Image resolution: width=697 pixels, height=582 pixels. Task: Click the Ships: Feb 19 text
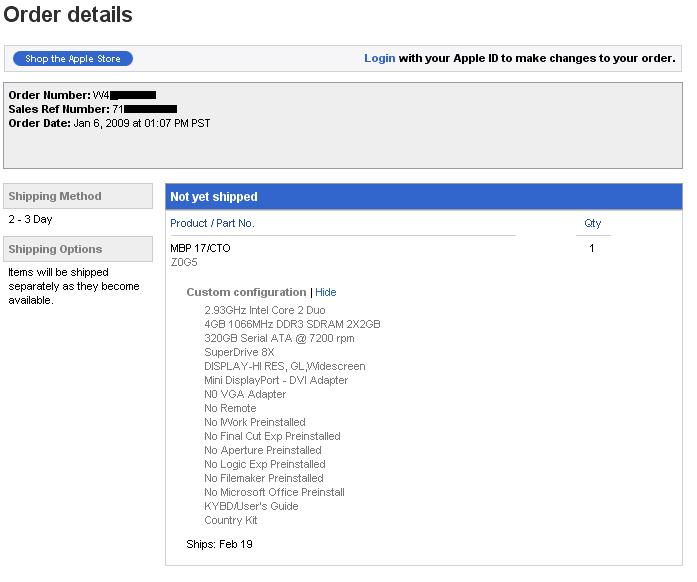(x=220, y=544)
